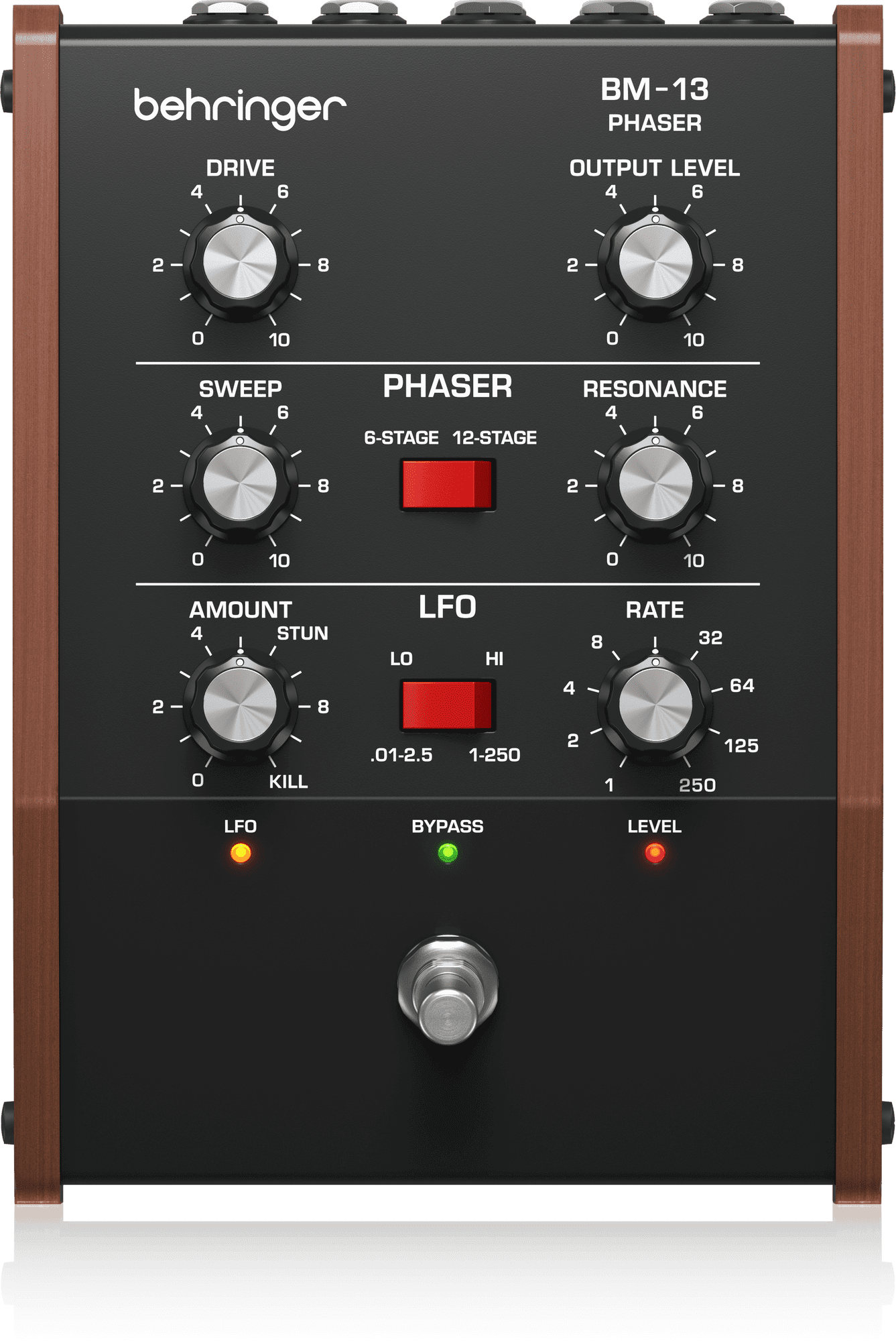The width and height of the screenshot is (896, 1341).
Task: Click the OUTPUT LEVEL knob
Action: coord(655,263)
